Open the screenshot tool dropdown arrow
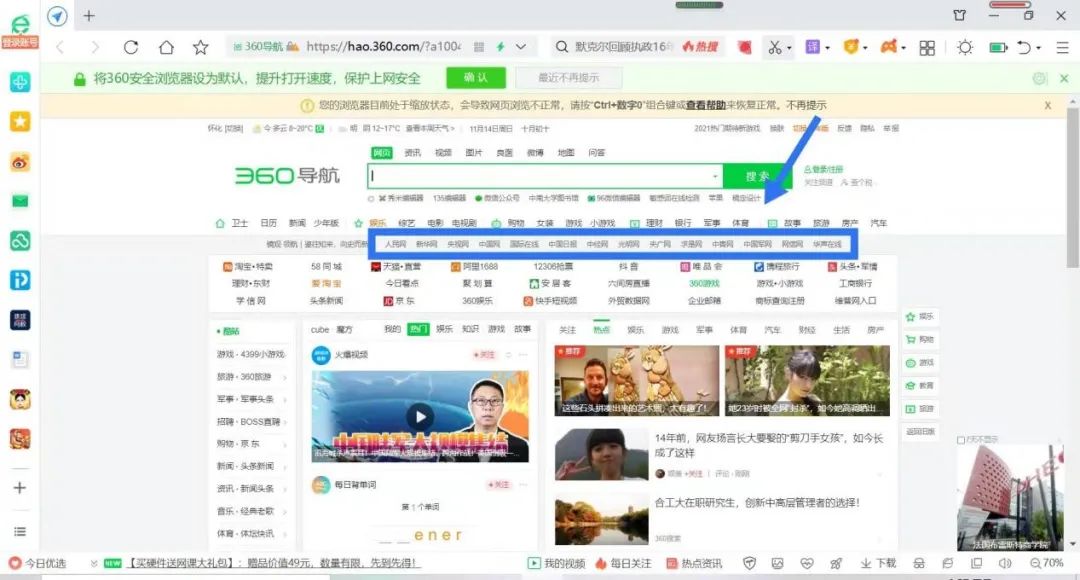 coord(789,48)
